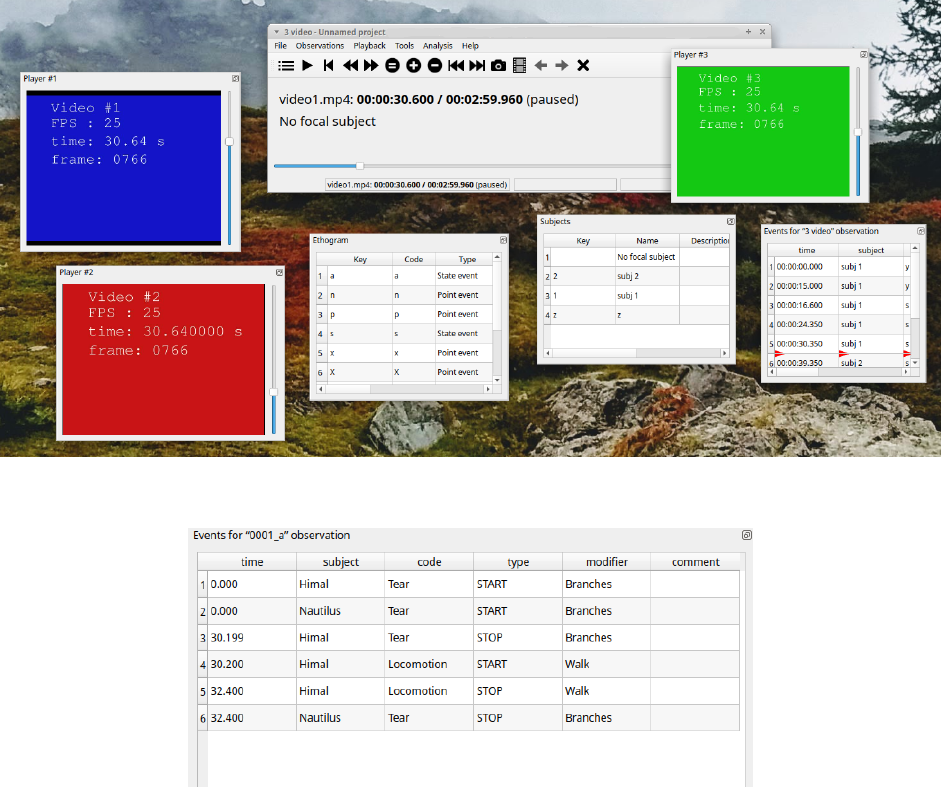Float the Ethogram panel
The width and height of the screenshot is (941, 787).
tap(503, 240)
